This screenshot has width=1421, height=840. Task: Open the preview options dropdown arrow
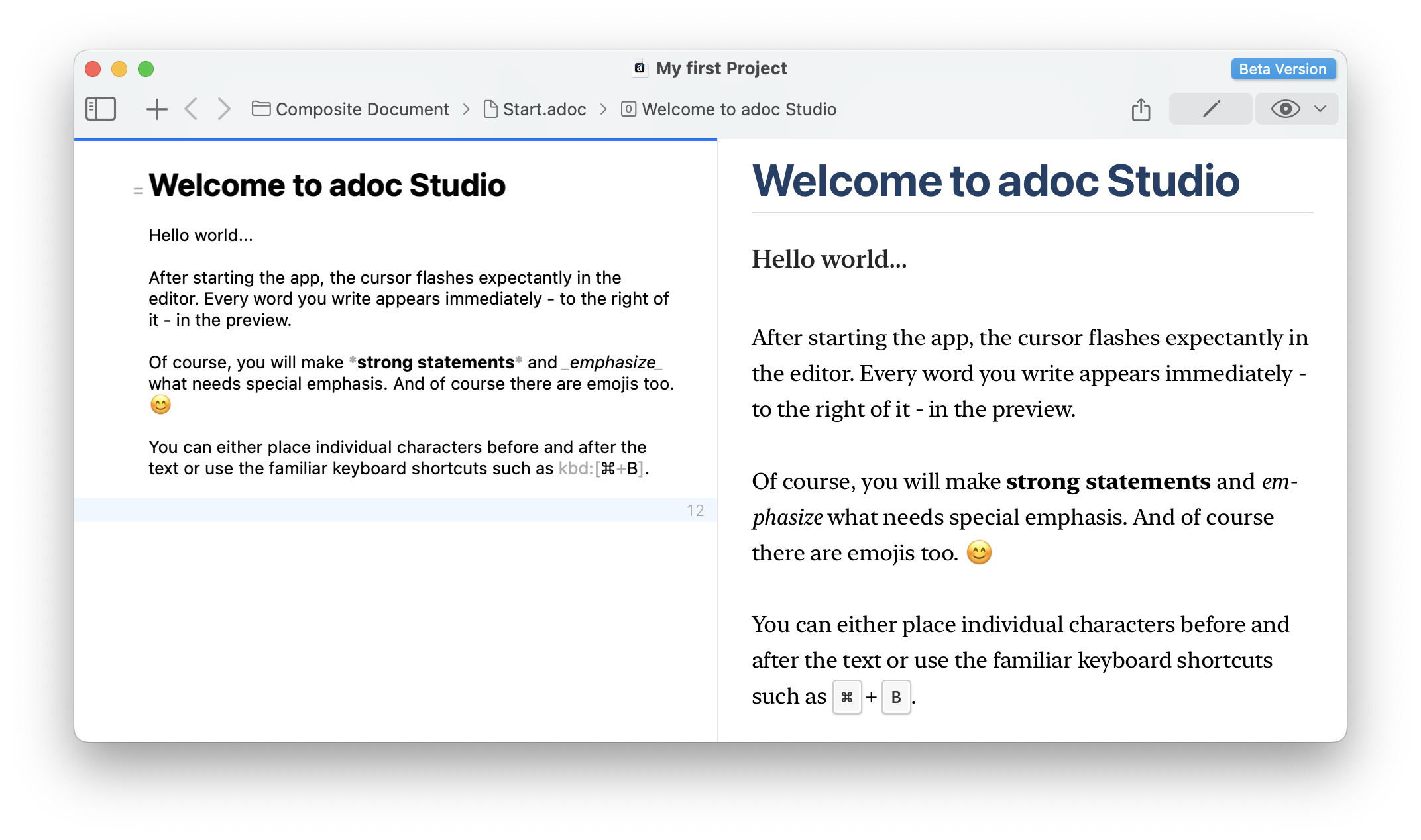pos(1320,109)
